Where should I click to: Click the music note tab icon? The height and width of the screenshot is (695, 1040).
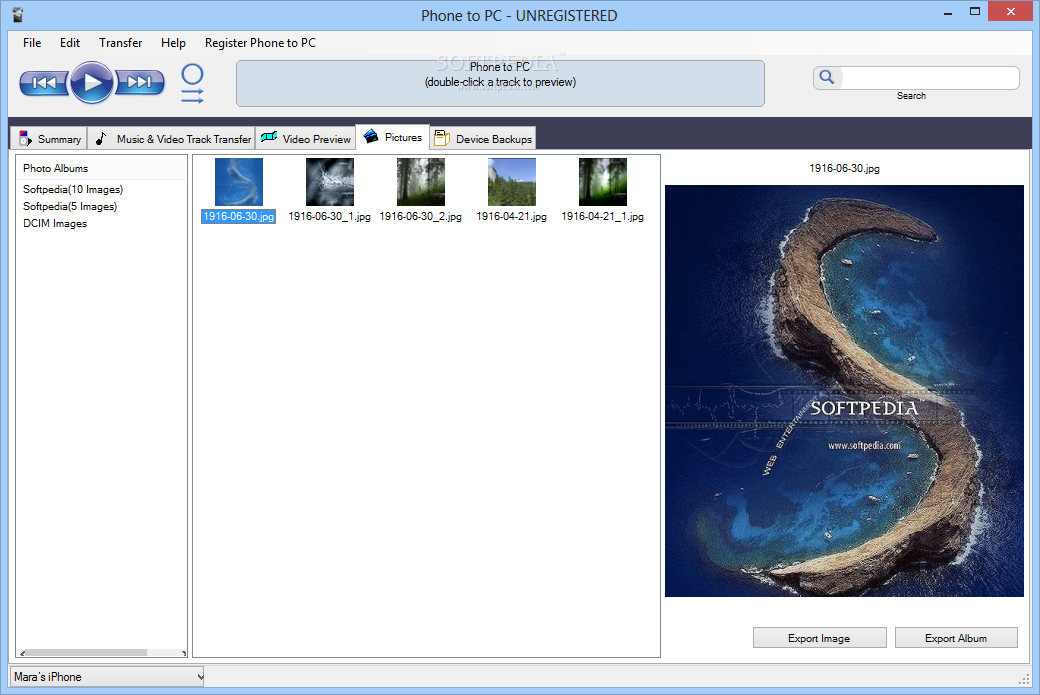pyautogui.click(x=101, y=139)
